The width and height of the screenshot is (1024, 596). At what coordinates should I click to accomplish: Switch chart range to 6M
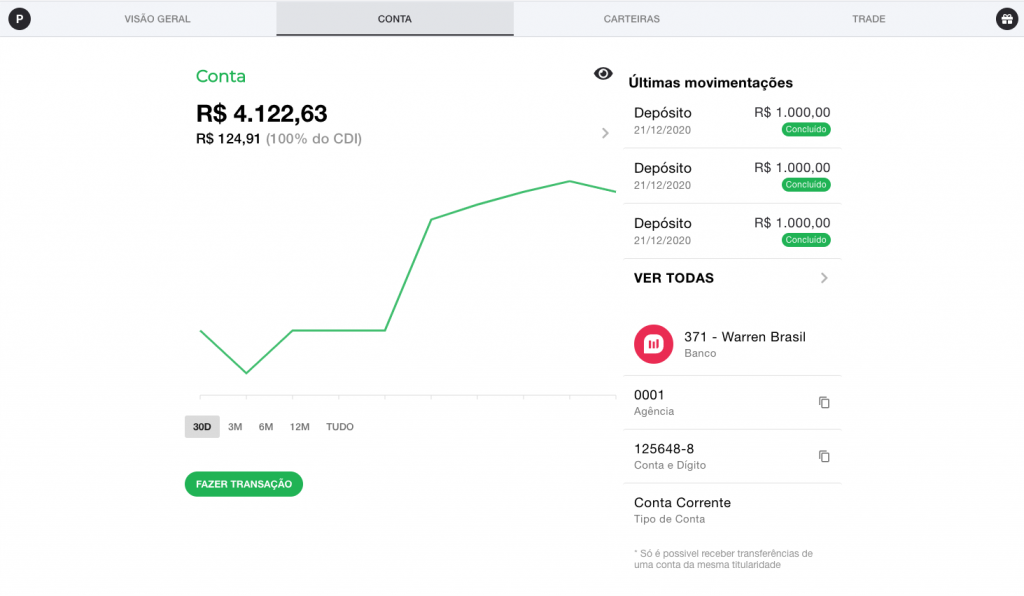(x=266, y=427)
